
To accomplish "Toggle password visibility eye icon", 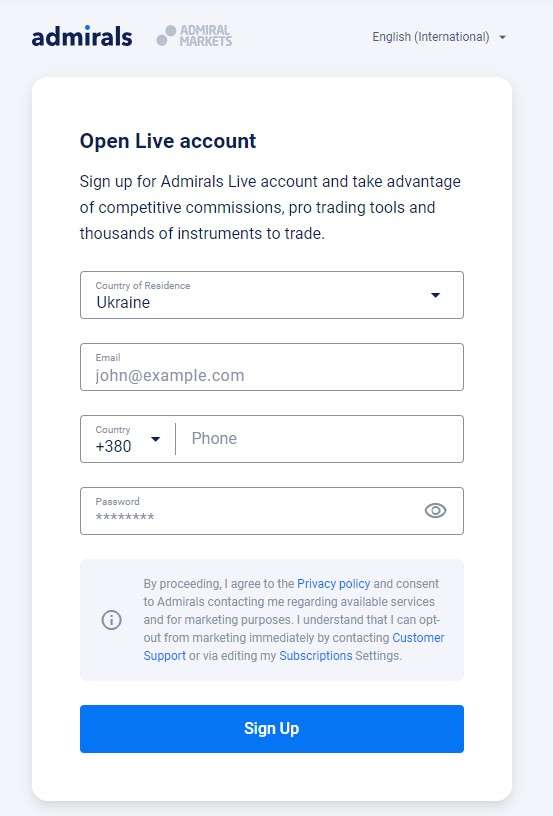I will coord(435,511).
